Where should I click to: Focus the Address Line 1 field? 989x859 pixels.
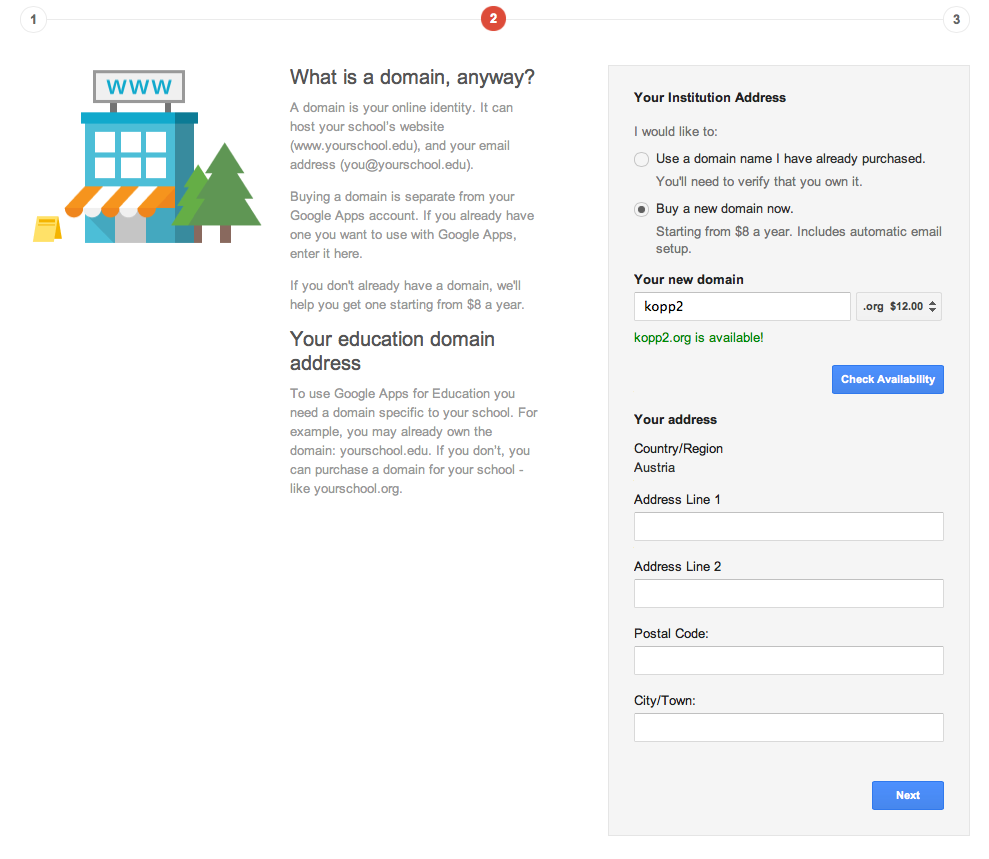point(788,527)
